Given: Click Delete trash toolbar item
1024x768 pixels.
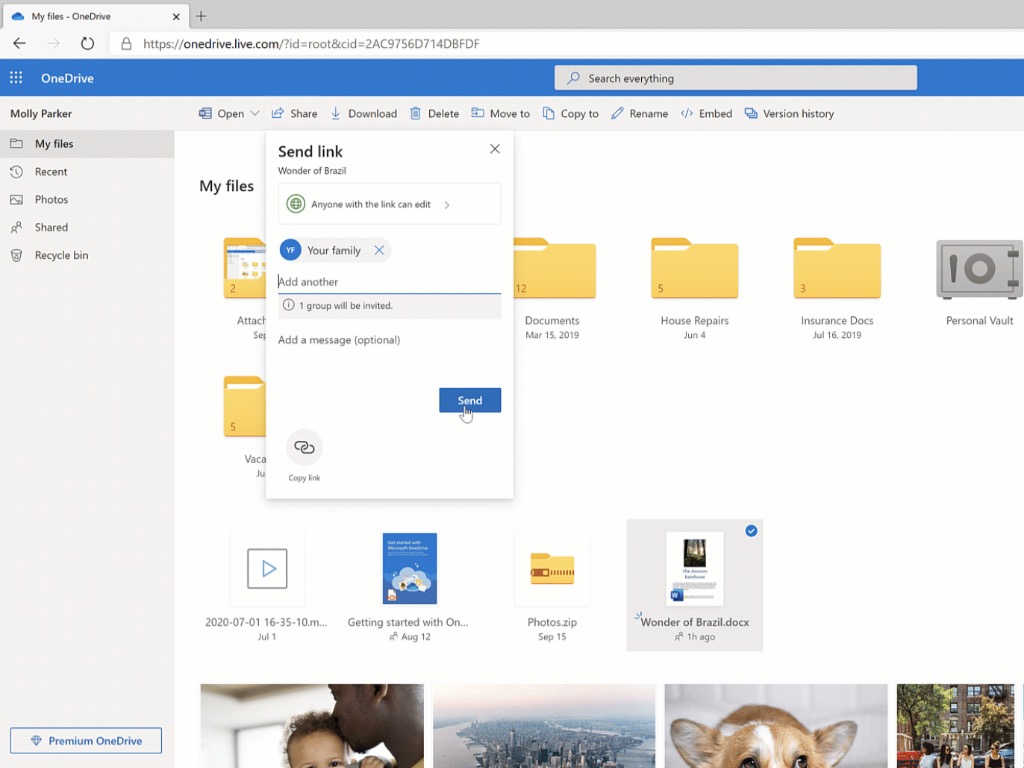Looking at the screenshot, I should 434,114.
